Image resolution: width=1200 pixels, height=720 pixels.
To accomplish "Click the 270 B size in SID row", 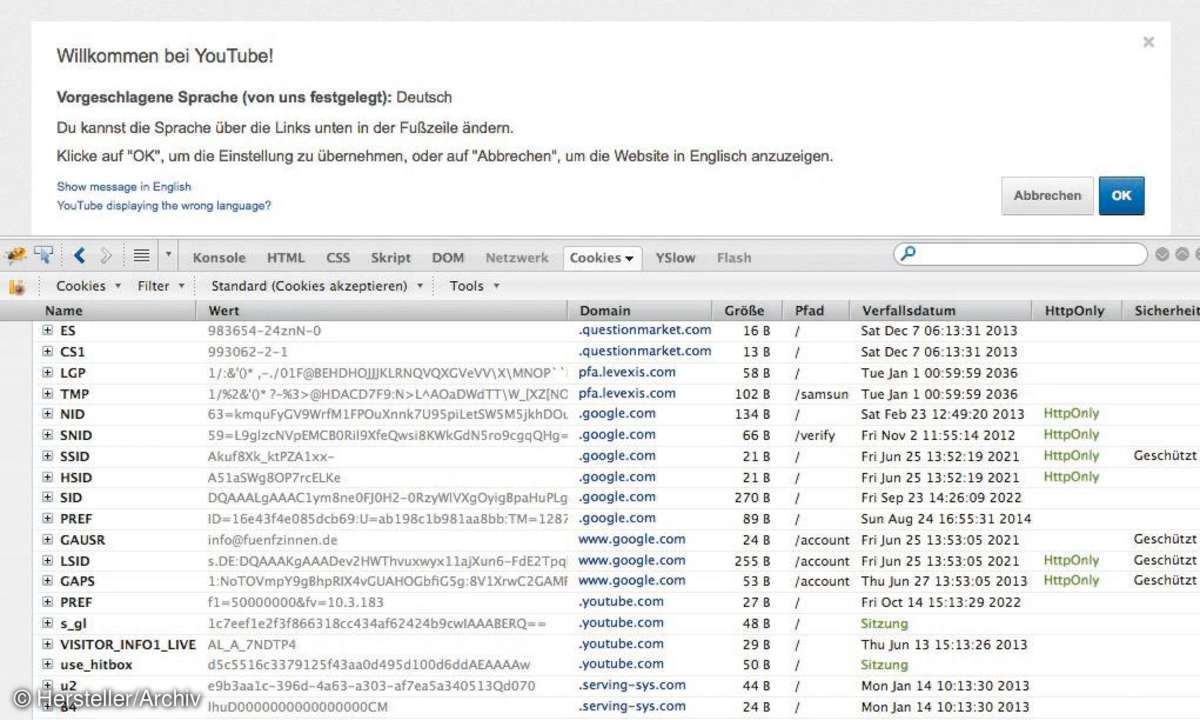I will click(x=752, y=497).
